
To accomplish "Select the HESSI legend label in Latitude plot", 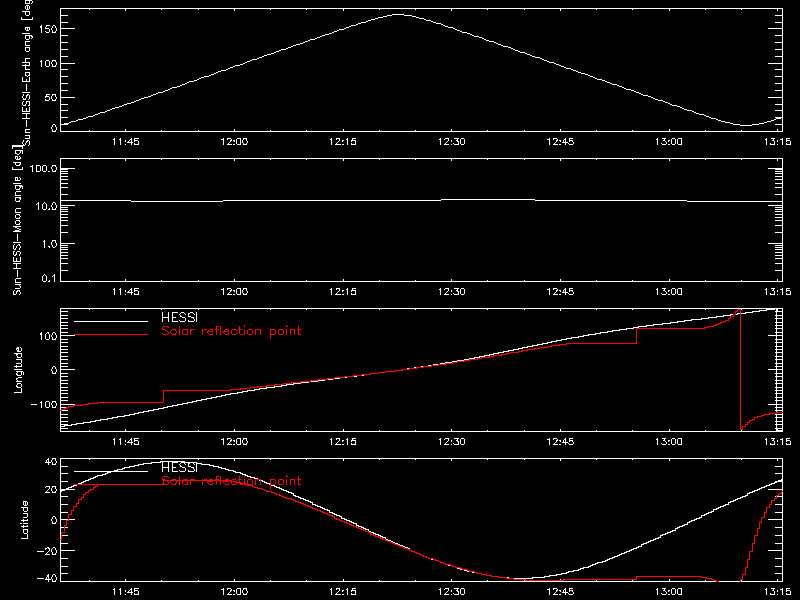I will 179,467.
